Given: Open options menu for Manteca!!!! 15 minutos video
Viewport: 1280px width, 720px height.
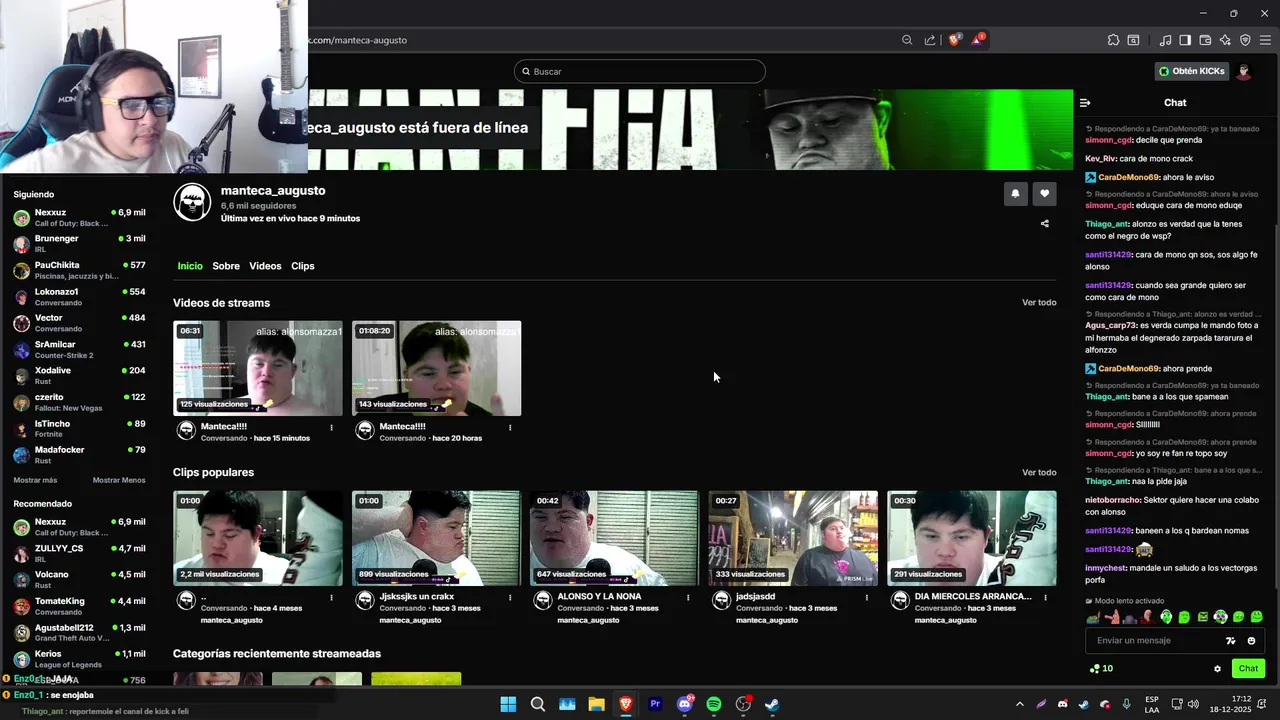Looking at the screenshot, I should [331, 427].
